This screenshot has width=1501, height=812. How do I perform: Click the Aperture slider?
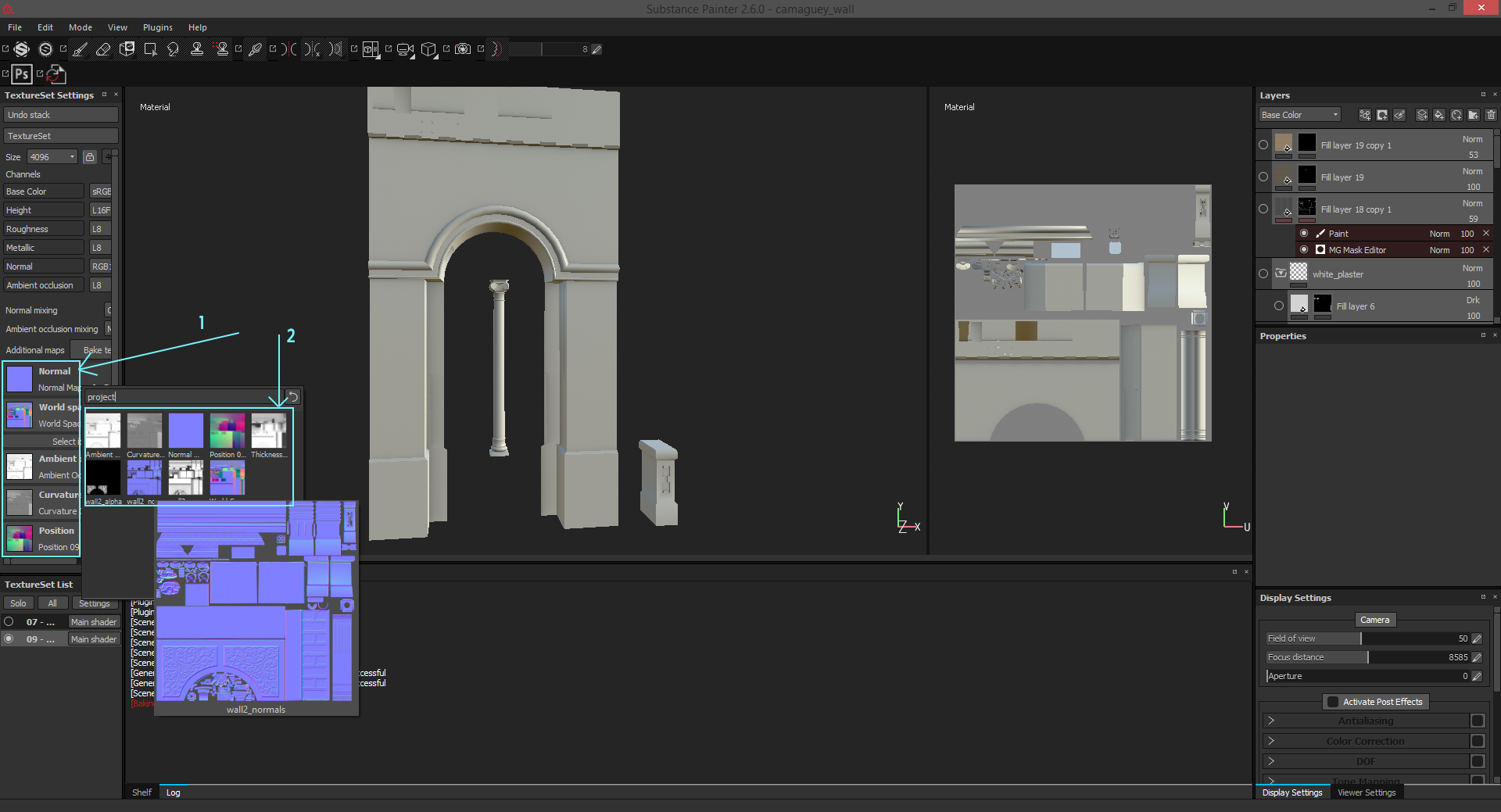(1367, 676)
